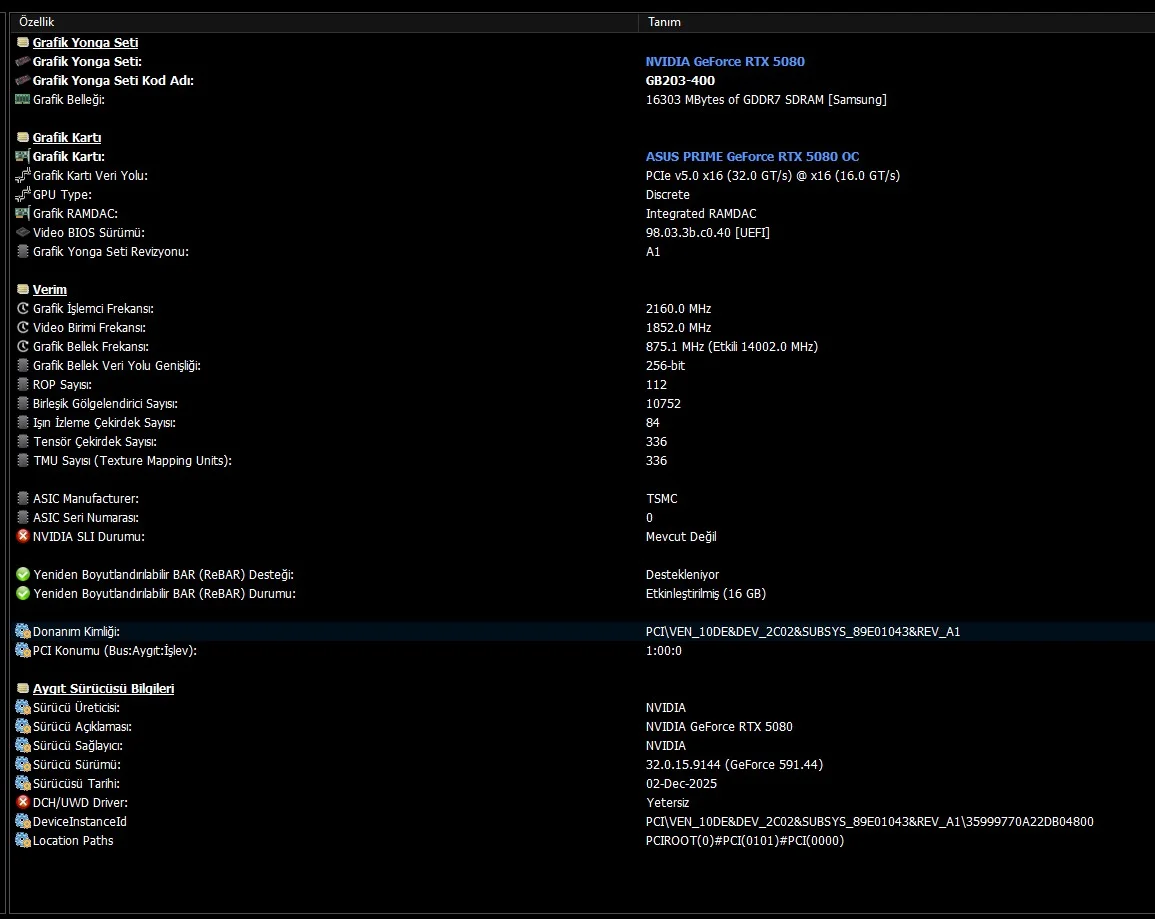1155x919 pixels.
Task: Click the Grafik Yonga Seti section icon
Action: (23, 43)
